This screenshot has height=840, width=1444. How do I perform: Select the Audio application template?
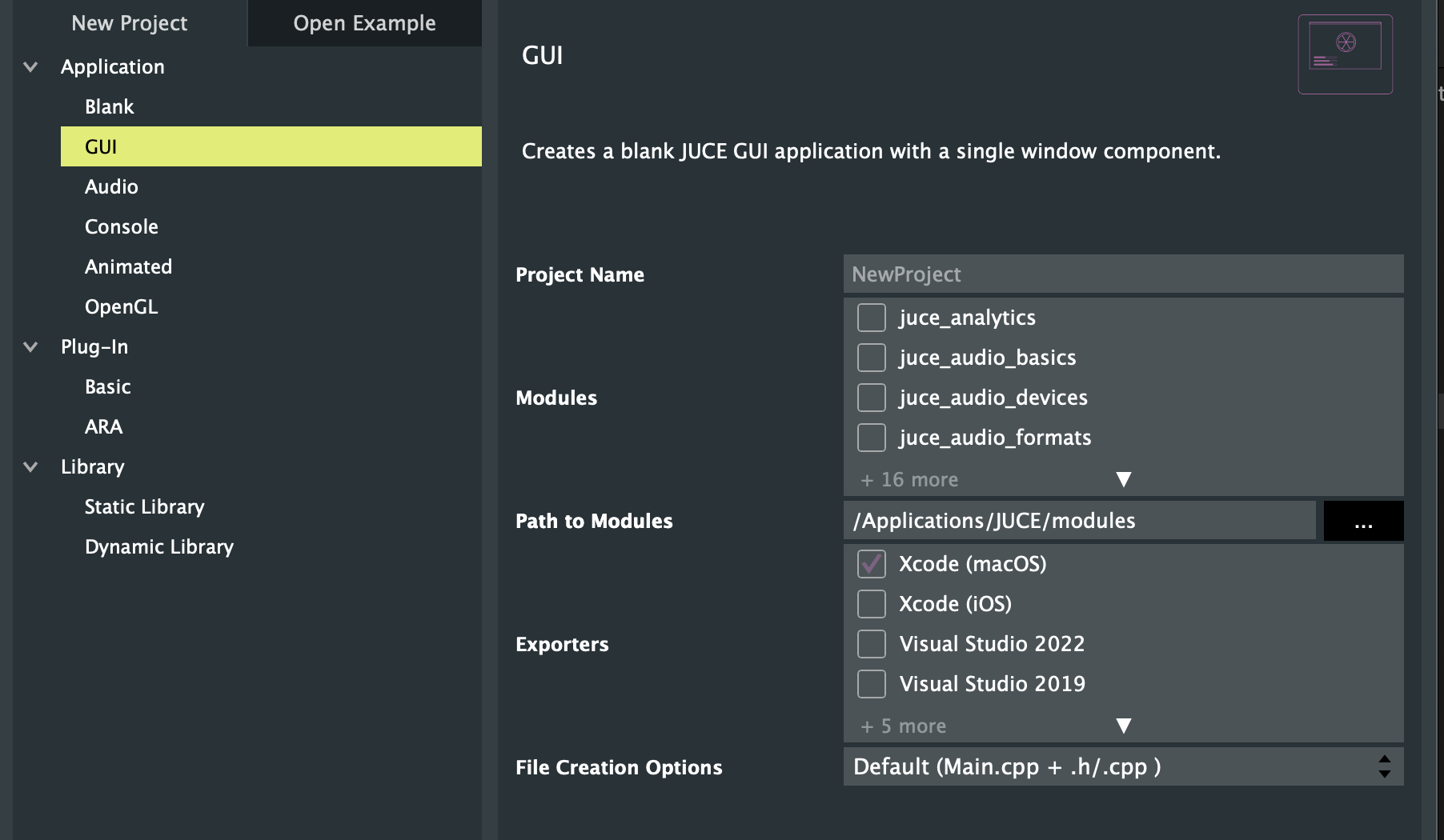tap(111, 187)
